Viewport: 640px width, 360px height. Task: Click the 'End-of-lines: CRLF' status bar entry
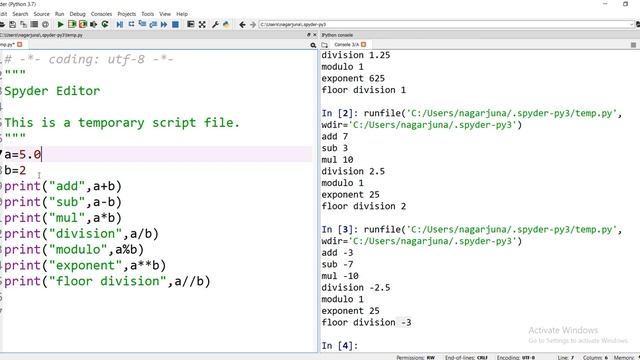pos(466,358)
